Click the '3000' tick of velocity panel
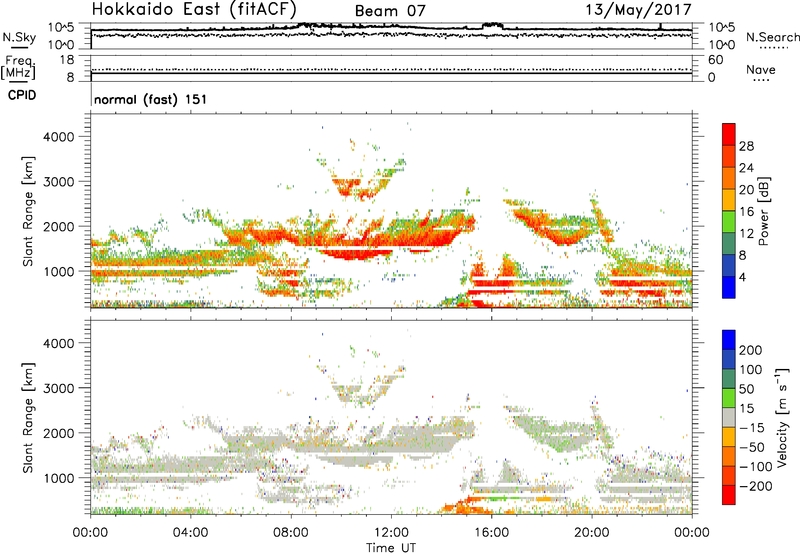 59,388
